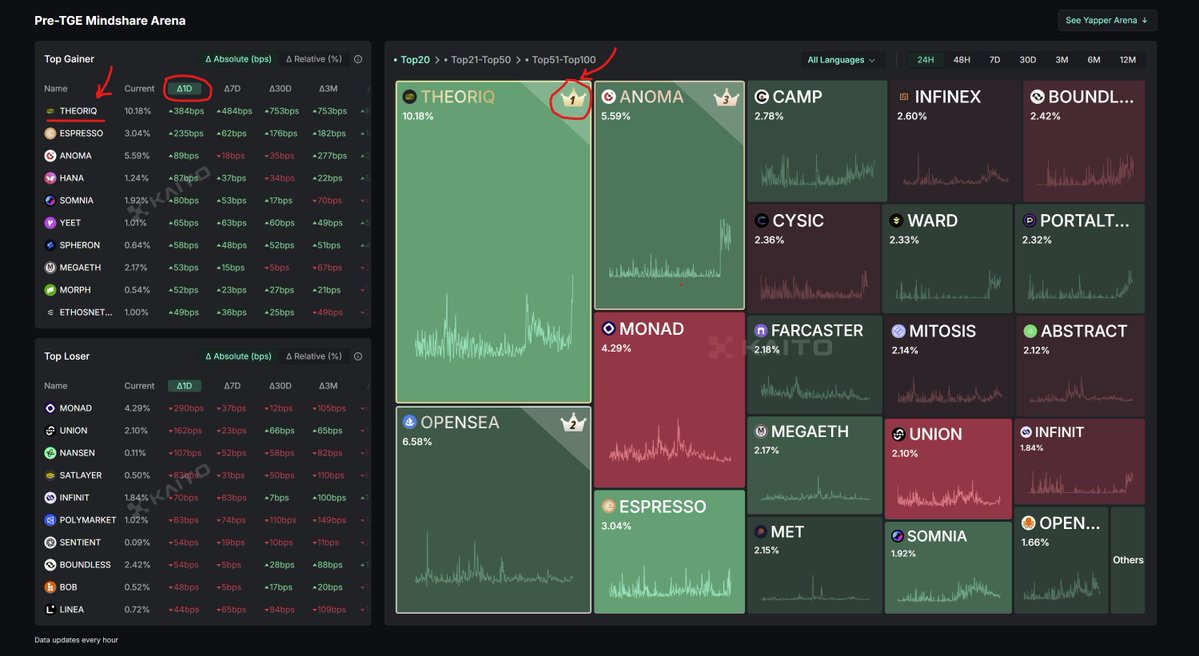Open the ESPRESSO treemap tile chart
Viewport: 1199px width, 656px height.
pyautogui.click(x=669, y=583)
